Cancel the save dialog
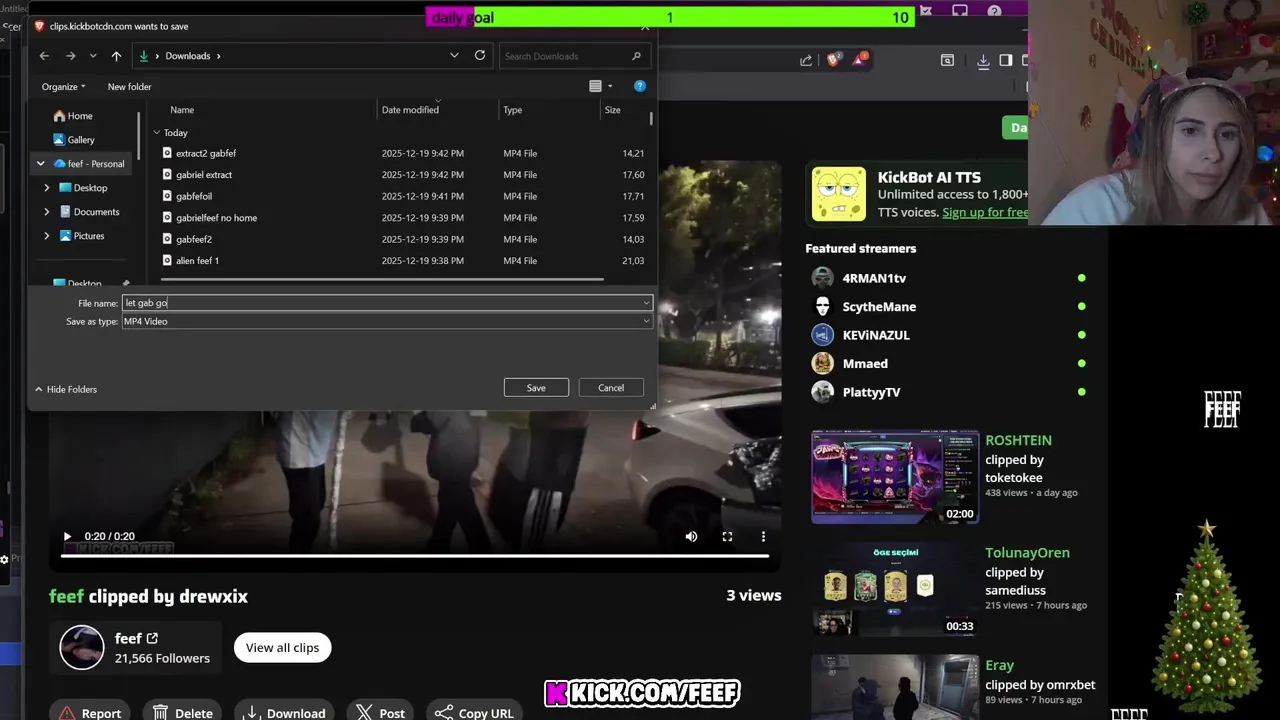This screenshot has height=720, width=1280. [x=611, y=388]
